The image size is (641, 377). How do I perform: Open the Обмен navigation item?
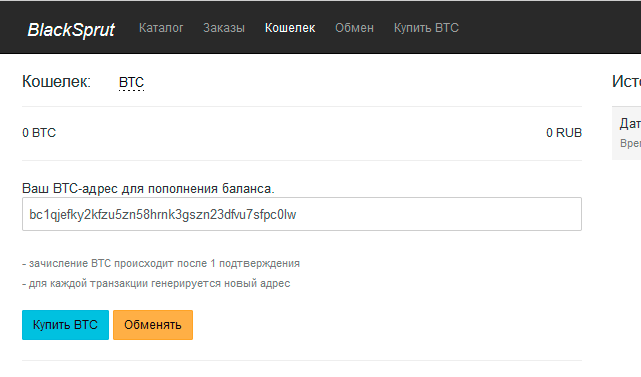click(354, 28)
